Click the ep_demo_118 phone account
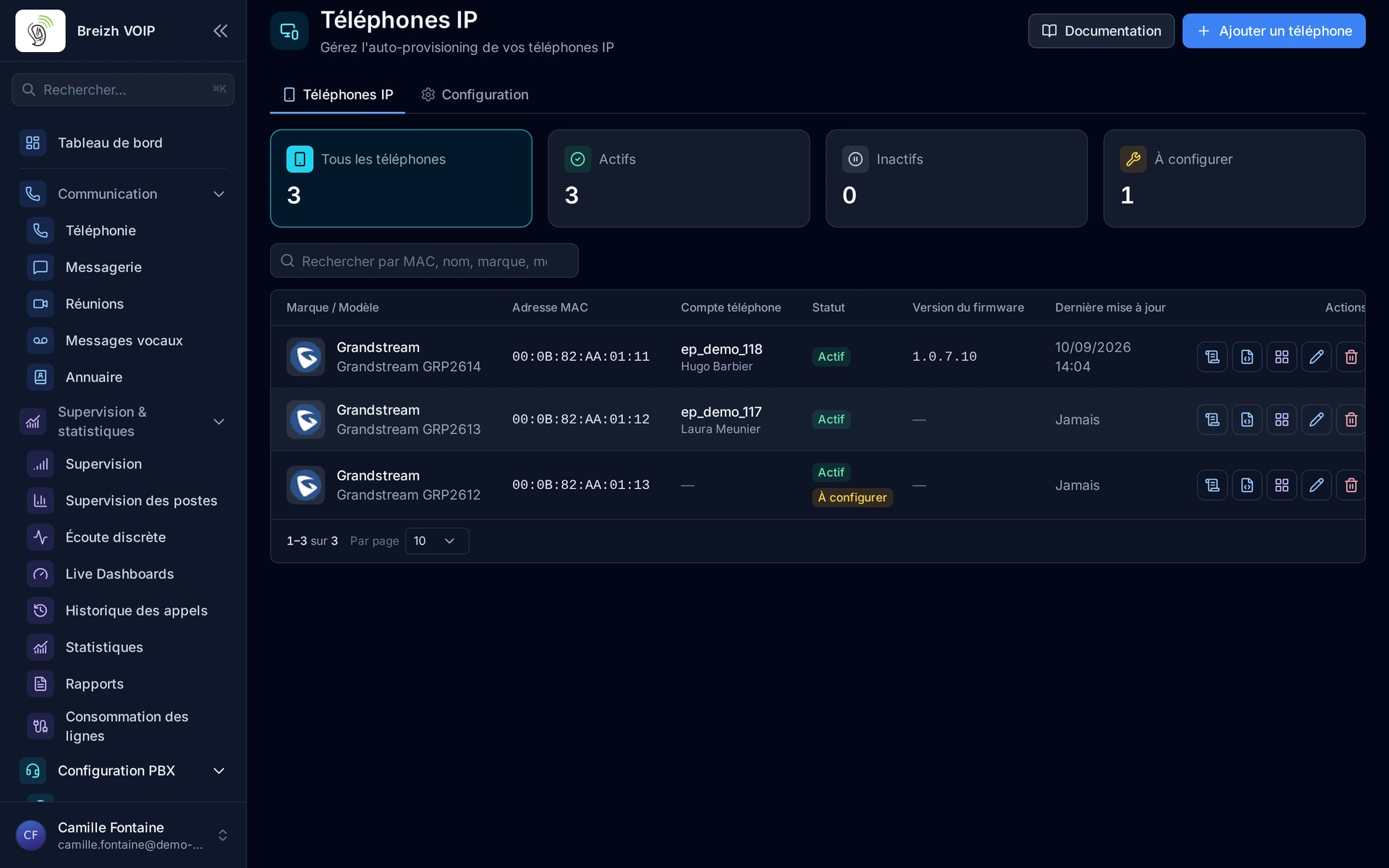This screenshot has height=868, width=1389. pyautogui.click(x=721, y=349)
